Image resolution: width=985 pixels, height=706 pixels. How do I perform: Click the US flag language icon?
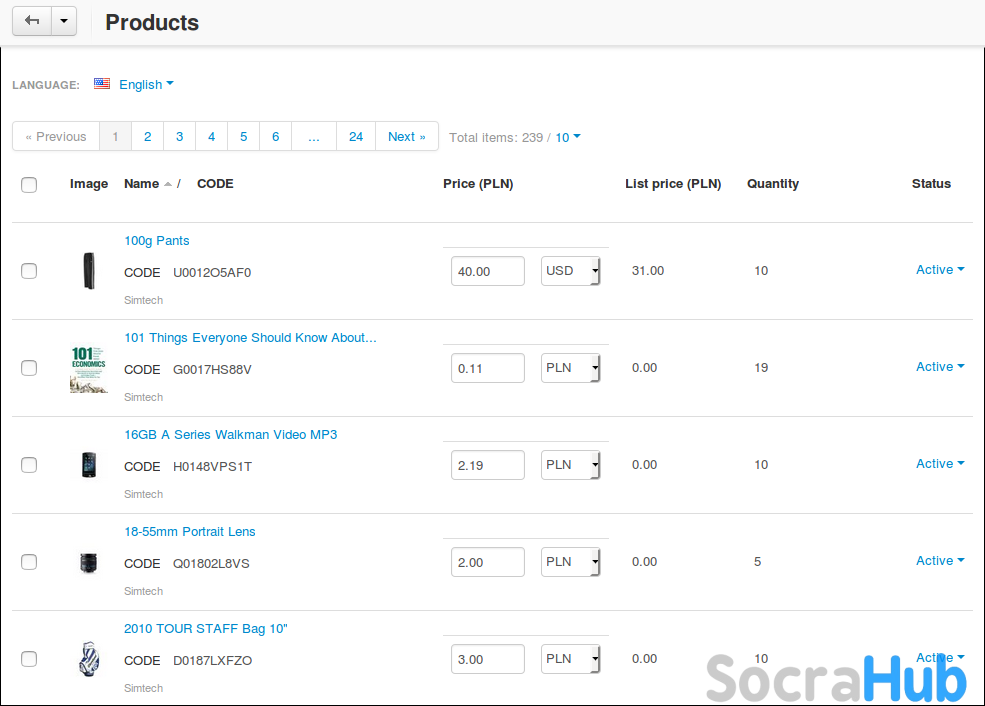point(102,84)
